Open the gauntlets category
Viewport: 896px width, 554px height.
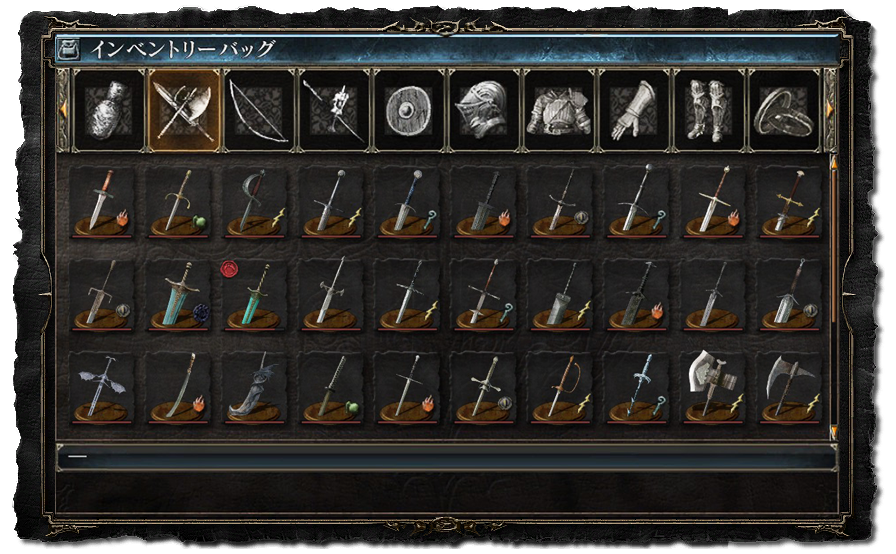point(634,111)
